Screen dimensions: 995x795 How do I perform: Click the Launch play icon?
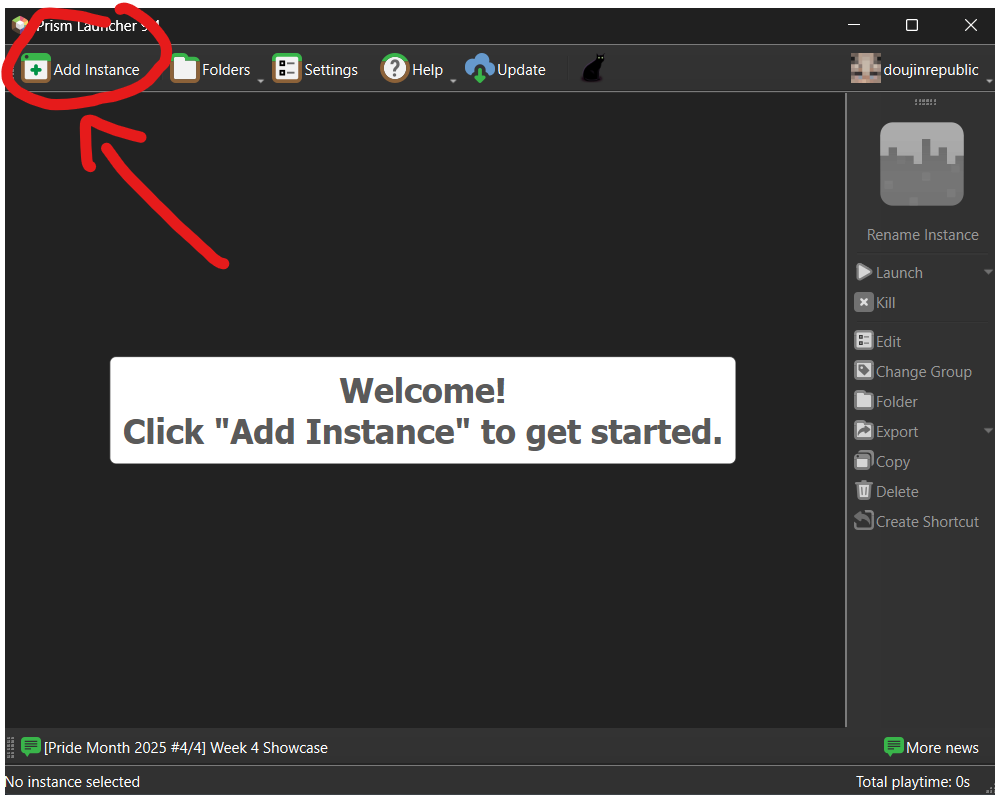[864, 272]
